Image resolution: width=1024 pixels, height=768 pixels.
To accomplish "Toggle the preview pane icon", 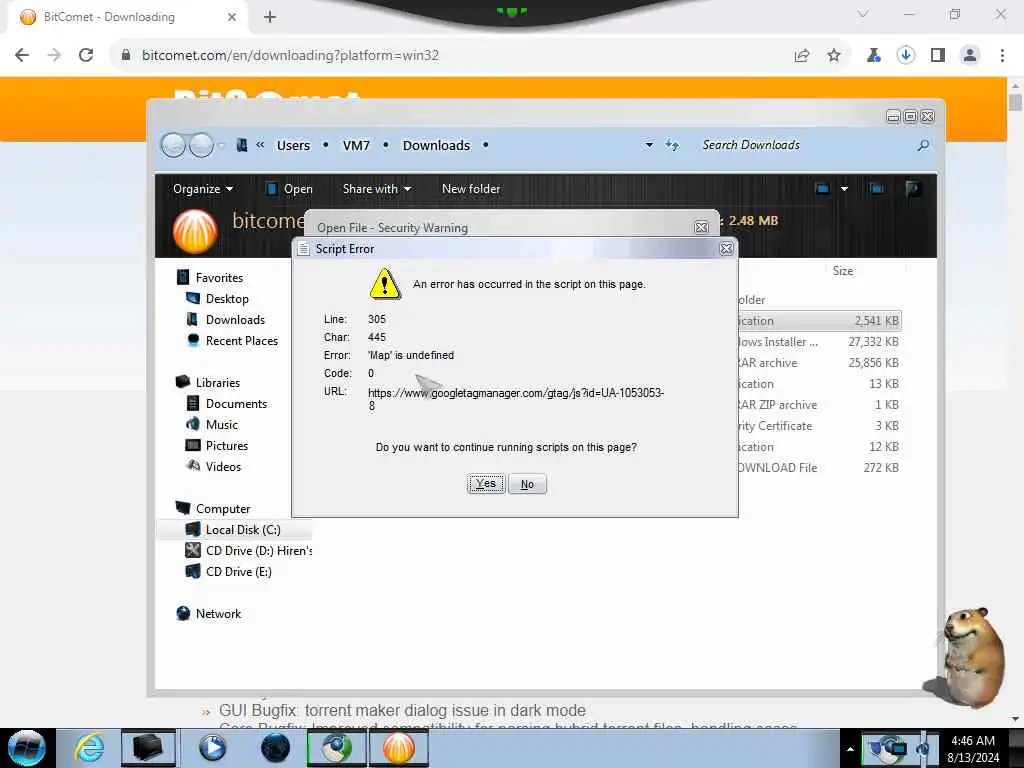I will click(876, 189).
